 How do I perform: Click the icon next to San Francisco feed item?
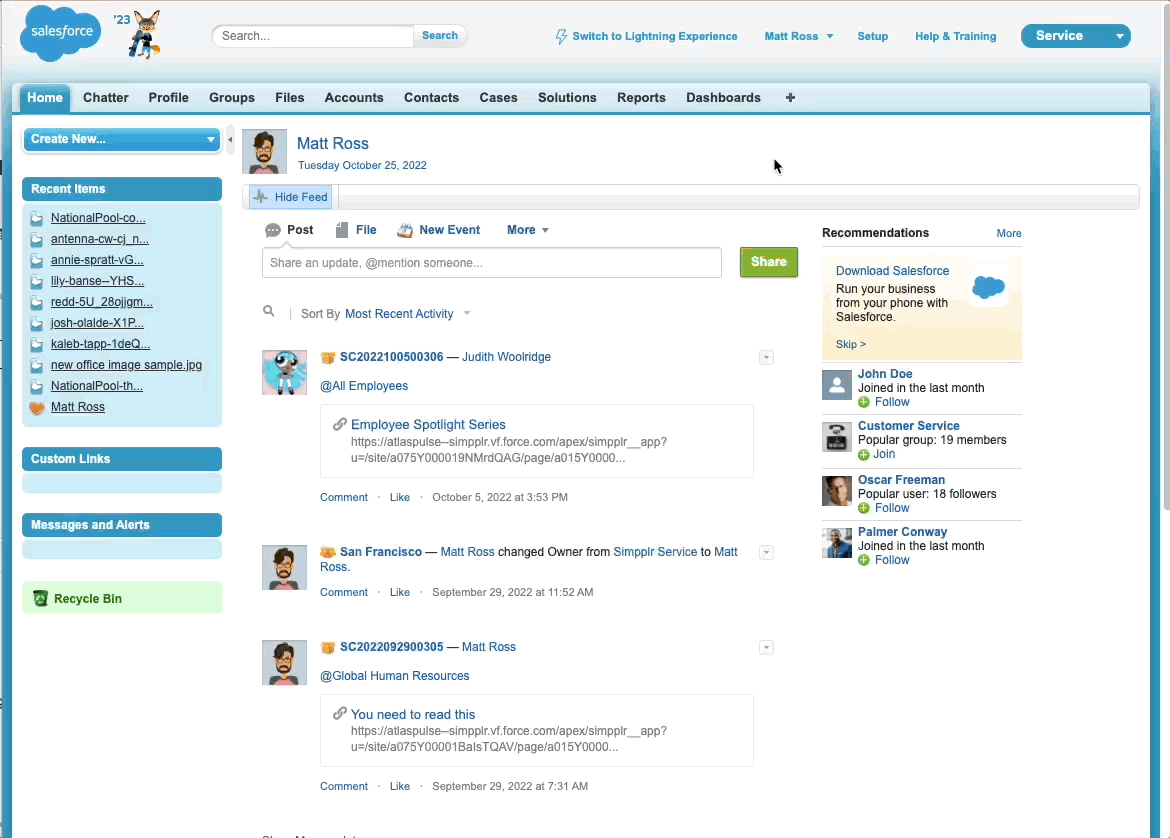pyautogui.click(x=328, y=552)
